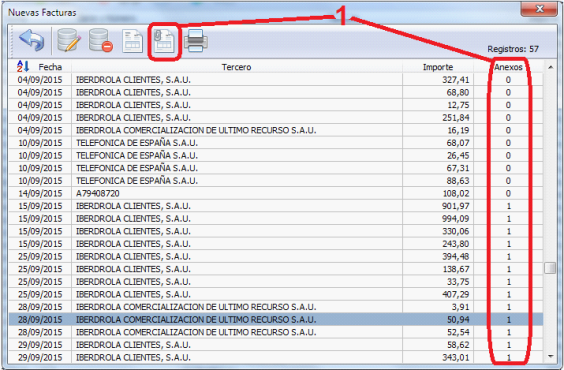564x370 pixels.
Task: Sort by the Tercero column header
Action: 236,67
